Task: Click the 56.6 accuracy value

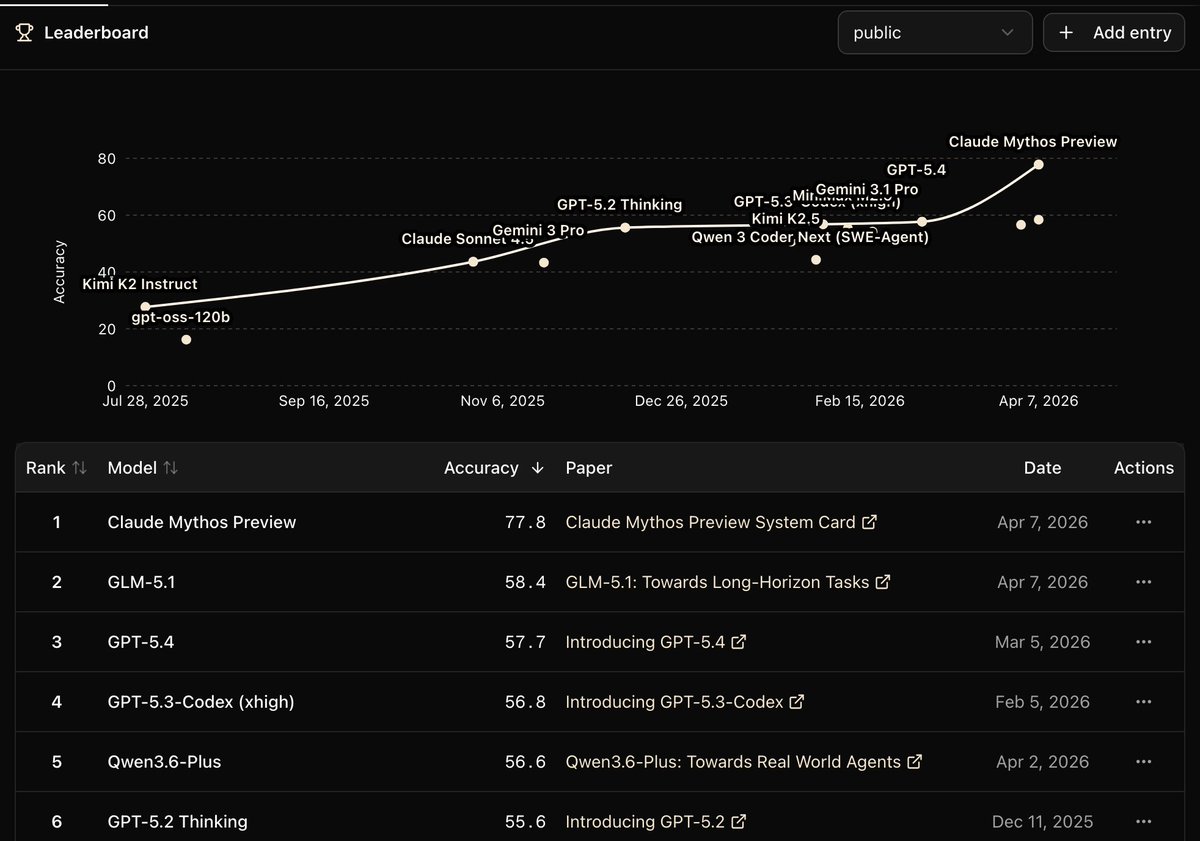Action: click(x=525, y=762)
